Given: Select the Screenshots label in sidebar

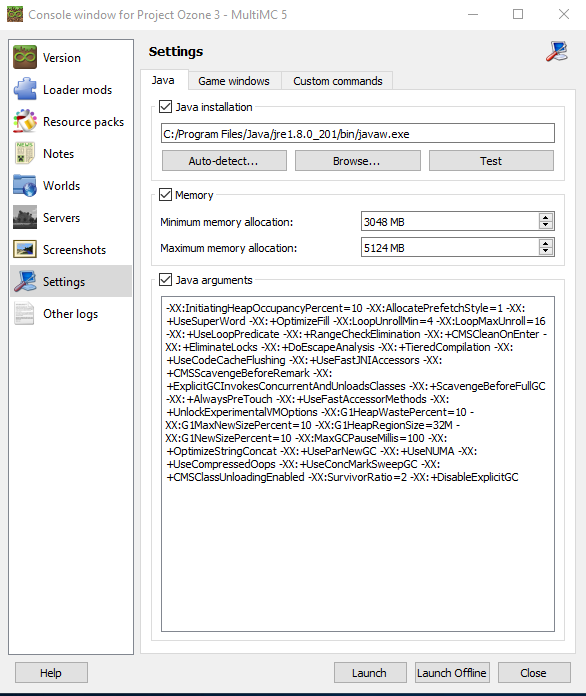Looking at the screenshot, I should point(74,249).
